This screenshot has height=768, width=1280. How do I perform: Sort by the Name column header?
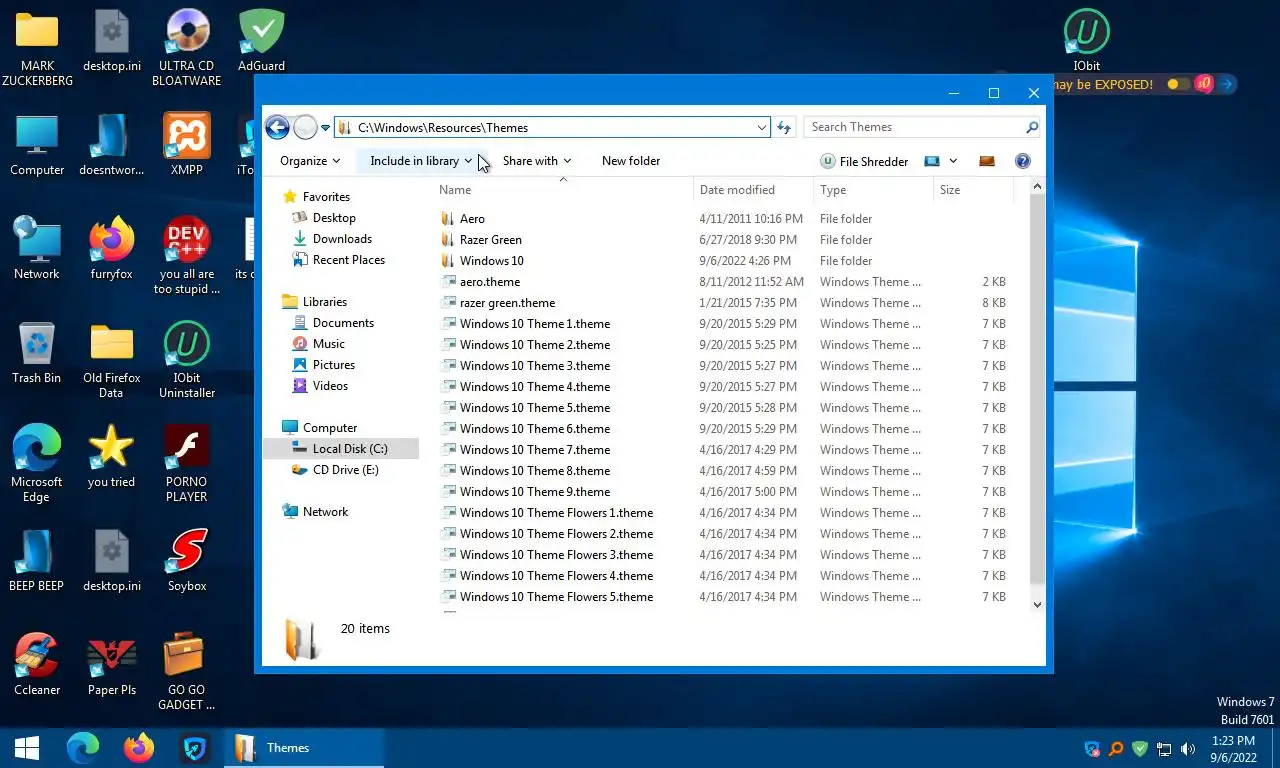[563, 190]
